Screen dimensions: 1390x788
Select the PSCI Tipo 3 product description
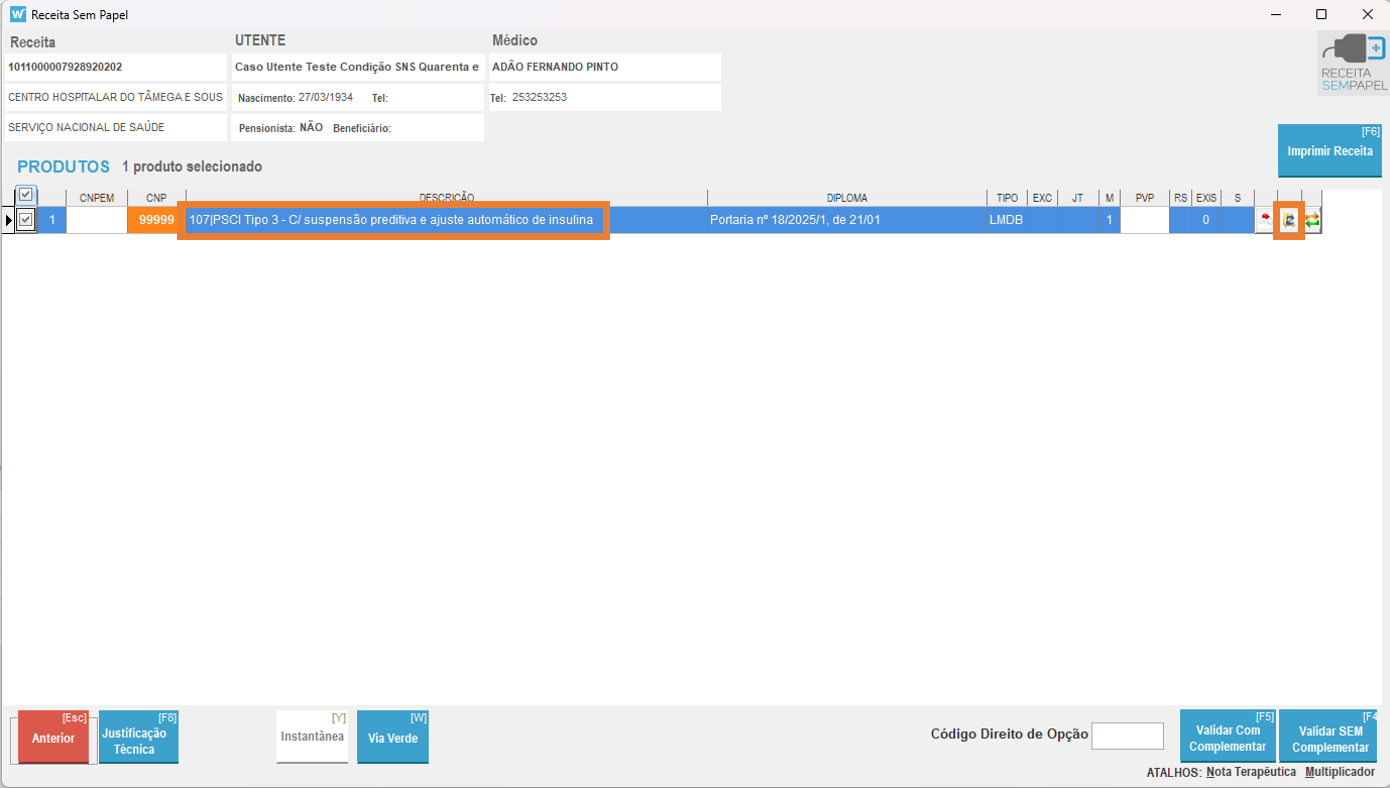(x=392, y=220)
